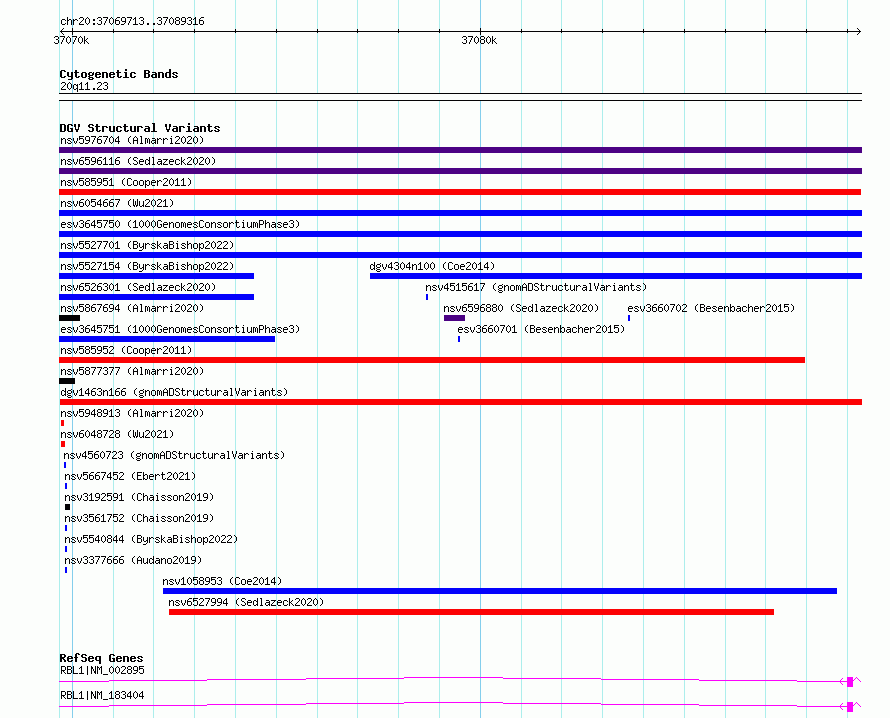Open the nsv585951 (Cooper2011) label
890x718 pixels.
click(x=126, y=182)
